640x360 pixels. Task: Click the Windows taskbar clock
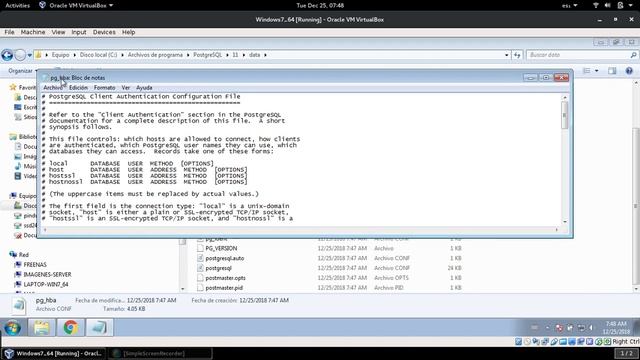pos(616,327)
